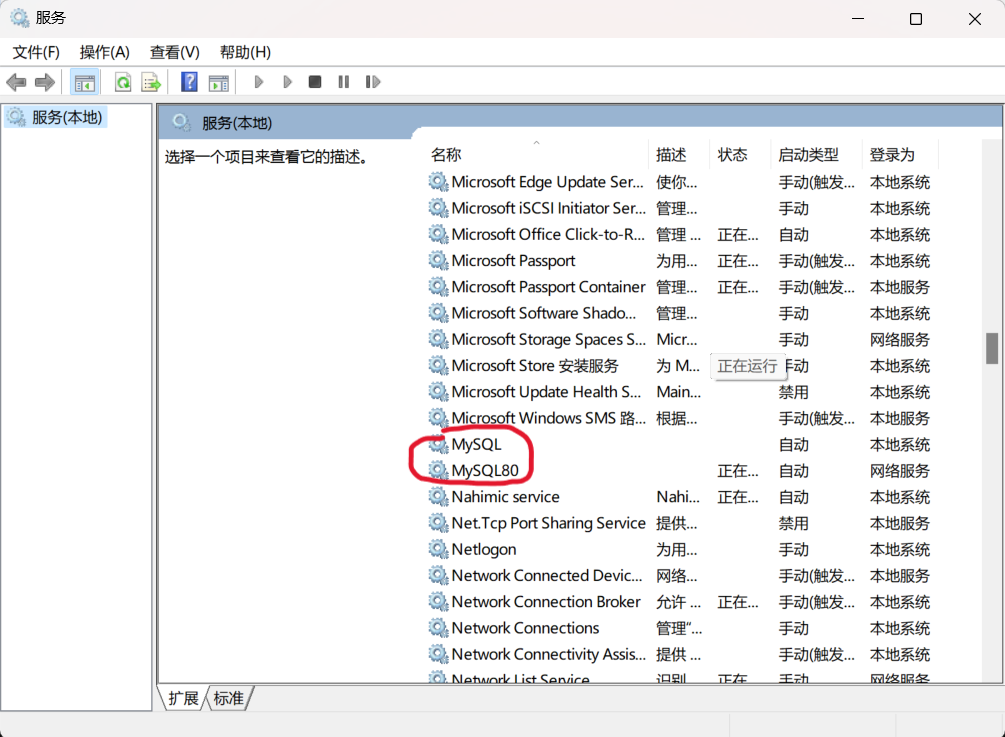Viewport: 1005px width, 737px height.
Task: Click the Stop Service square icon
Action: click(x=315, y=82)
